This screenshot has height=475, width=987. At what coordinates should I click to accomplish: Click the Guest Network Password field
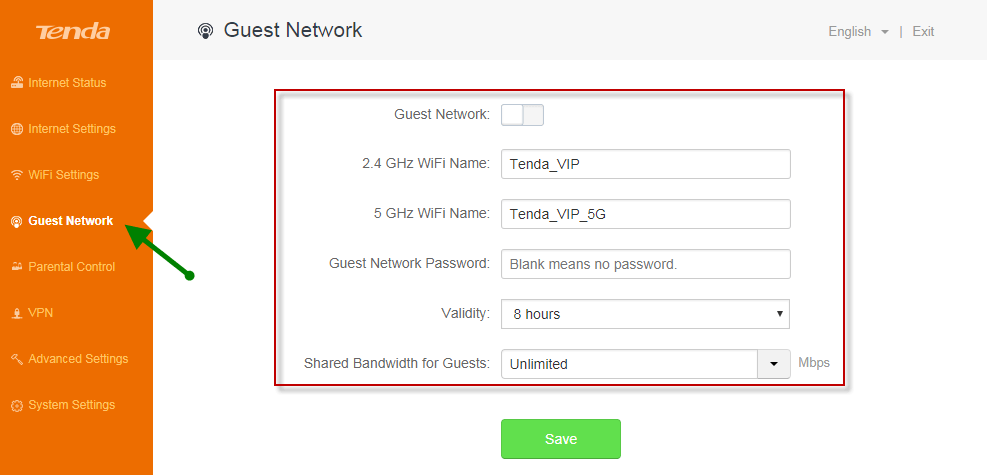645,264
